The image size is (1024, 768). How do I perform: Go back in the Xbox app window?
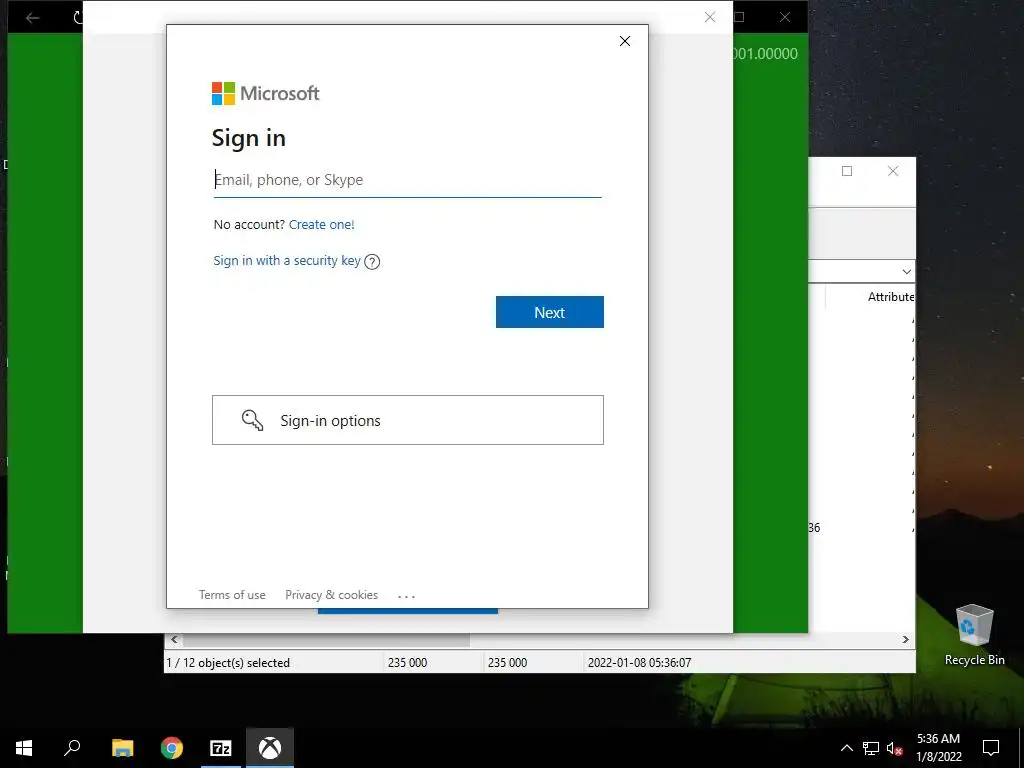[33, 18]
